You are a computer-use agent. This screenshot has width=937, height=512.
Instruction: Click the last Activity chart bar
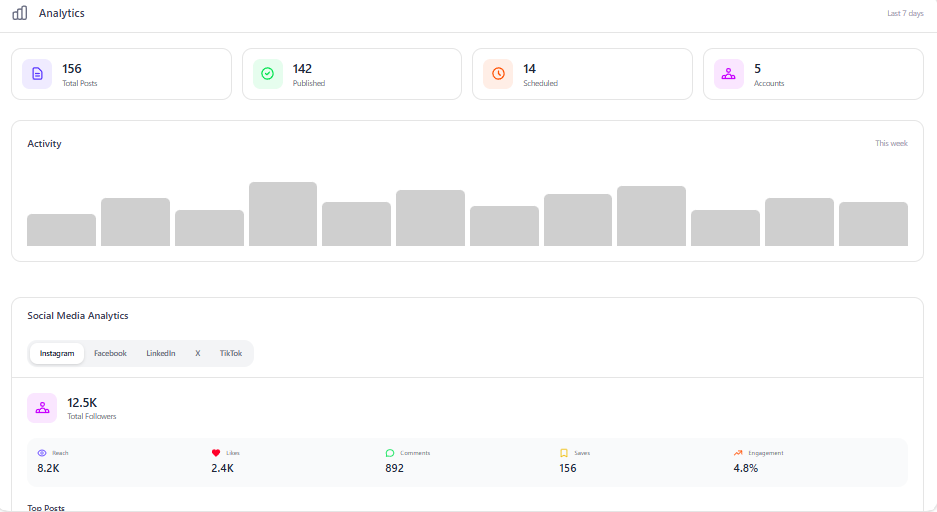tap(873, 224)
